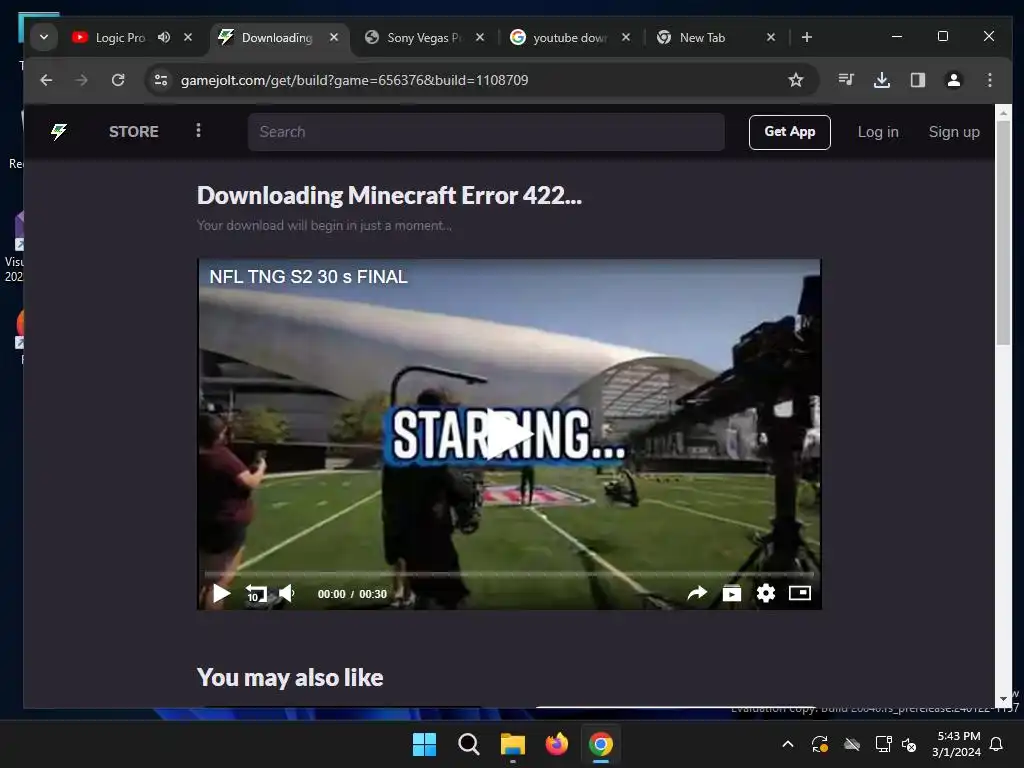Open a new browser tab
Image resolution: width=1024 pixels, height=768 pixels.
point(807,37)
